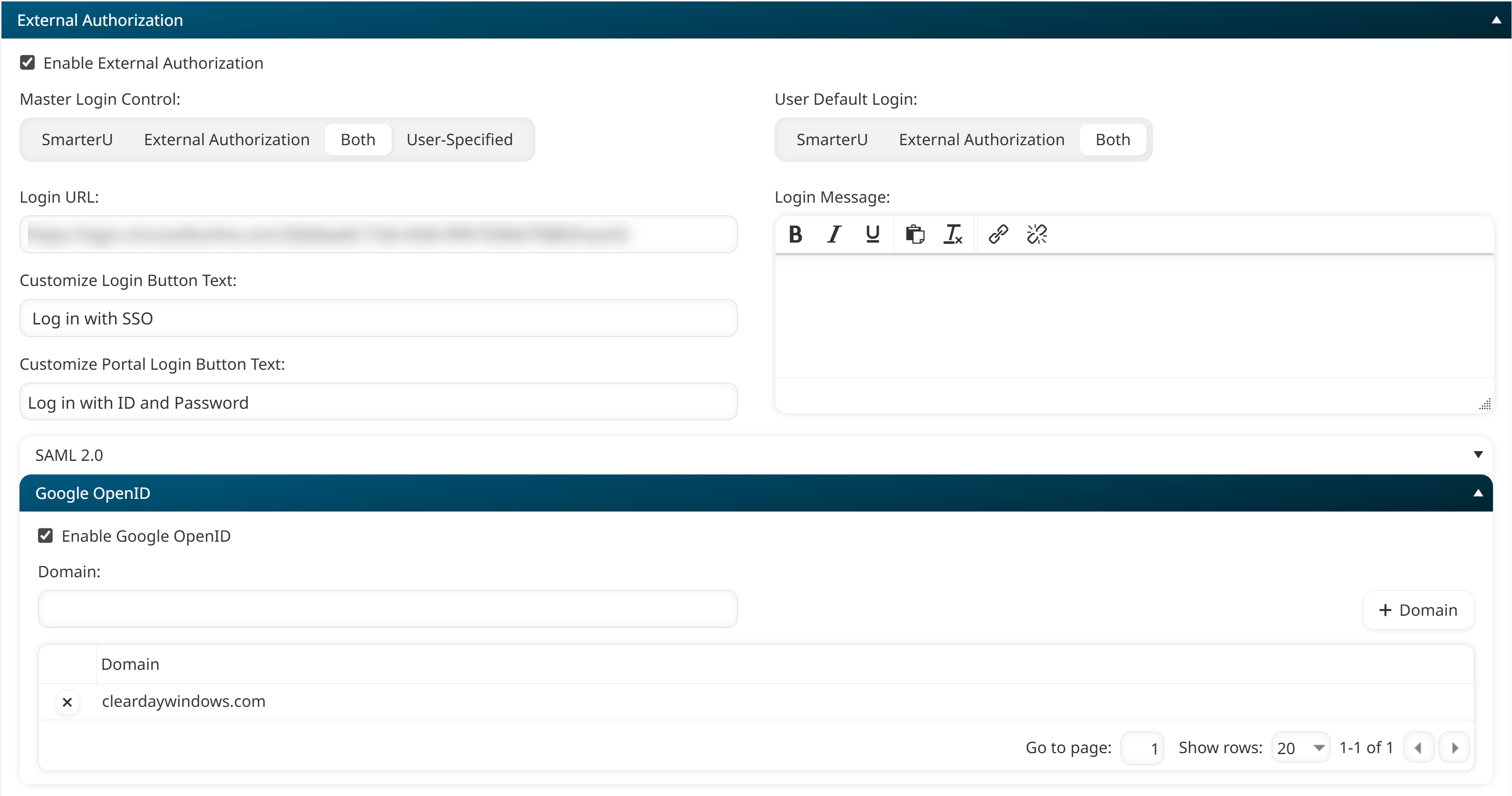Apply italic formatting in Login Message editor
This screenshot has height=796, width=1512.
[x=833, y=234]
